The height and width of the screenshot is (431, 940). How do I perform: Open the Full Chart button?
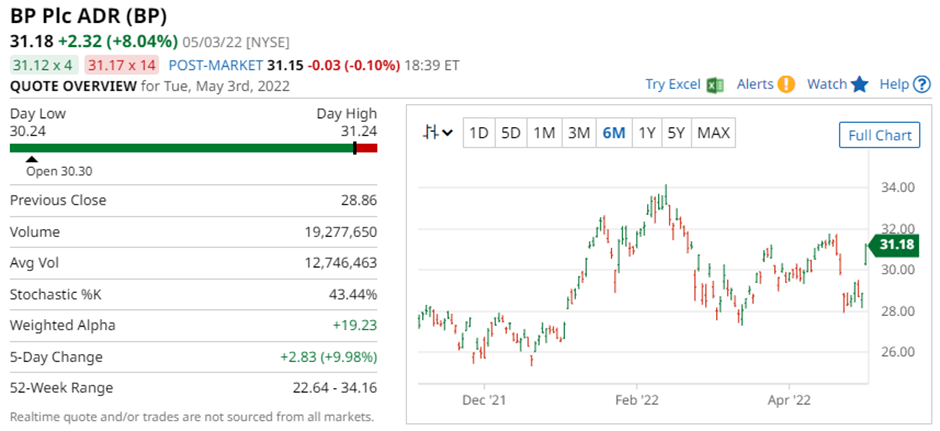point(879,135)
